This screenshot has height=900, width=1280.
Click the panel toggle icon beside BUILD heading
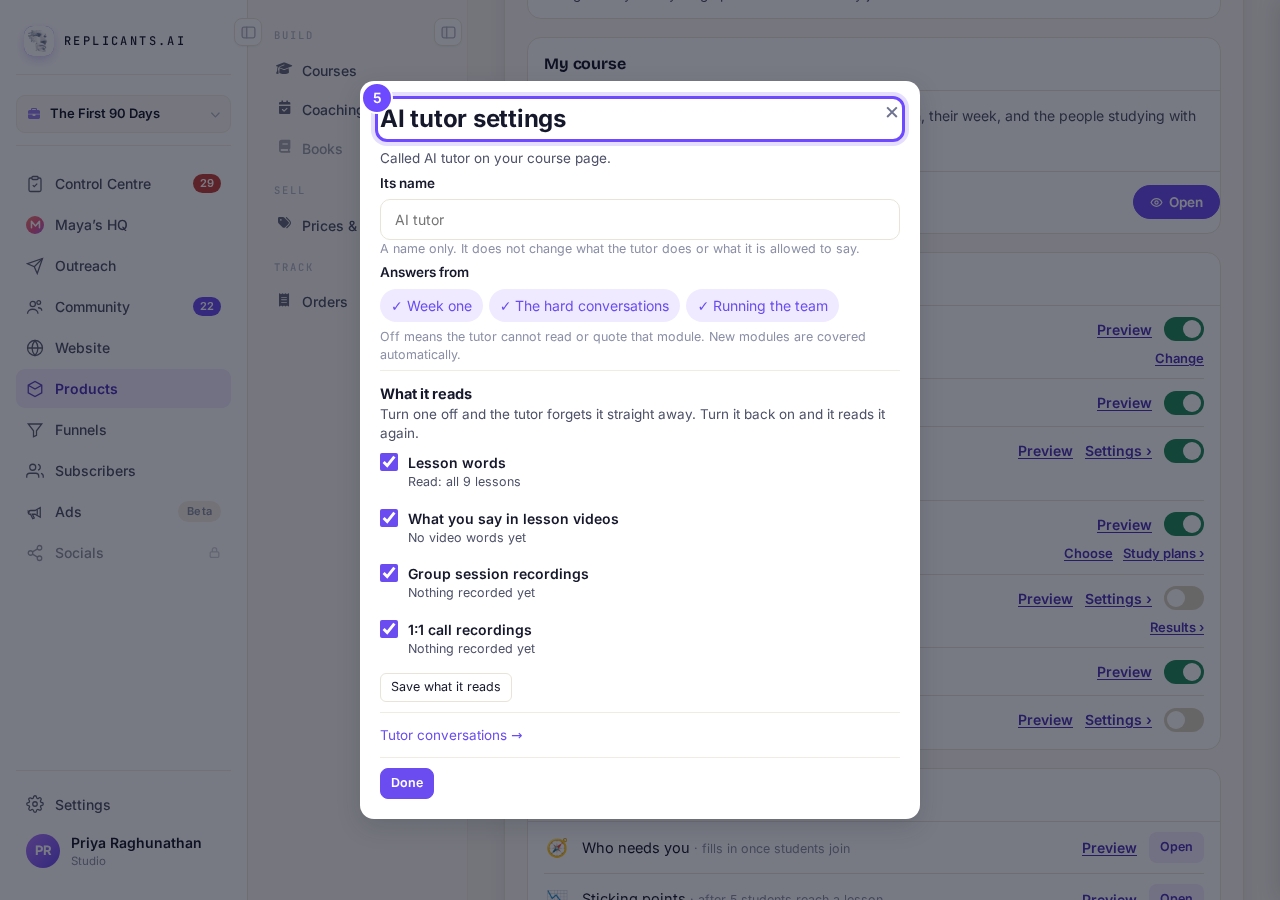448,33
